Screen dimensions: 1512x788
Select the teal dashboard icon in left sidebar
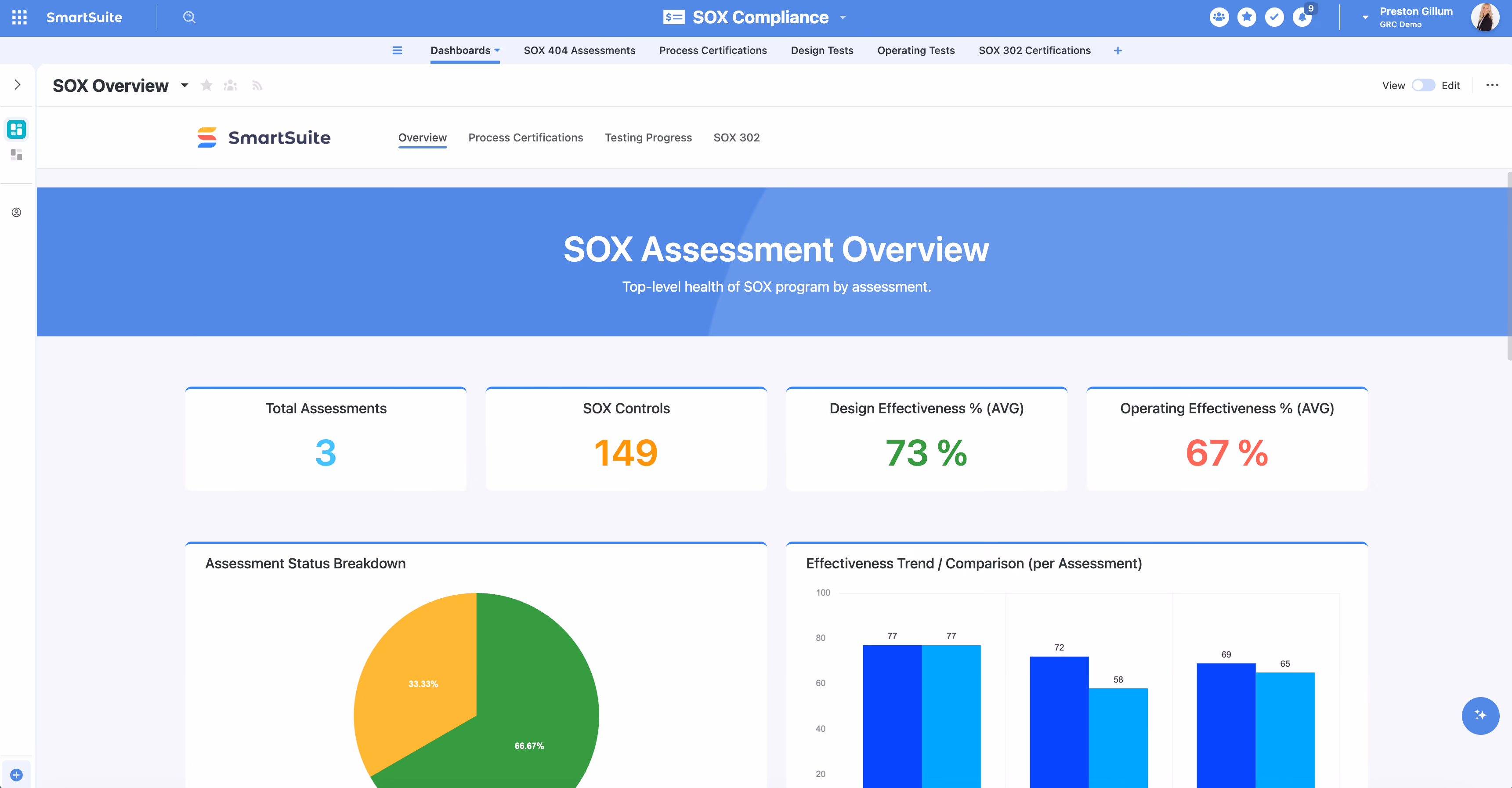pyautogui.click(x=16, y=129)
